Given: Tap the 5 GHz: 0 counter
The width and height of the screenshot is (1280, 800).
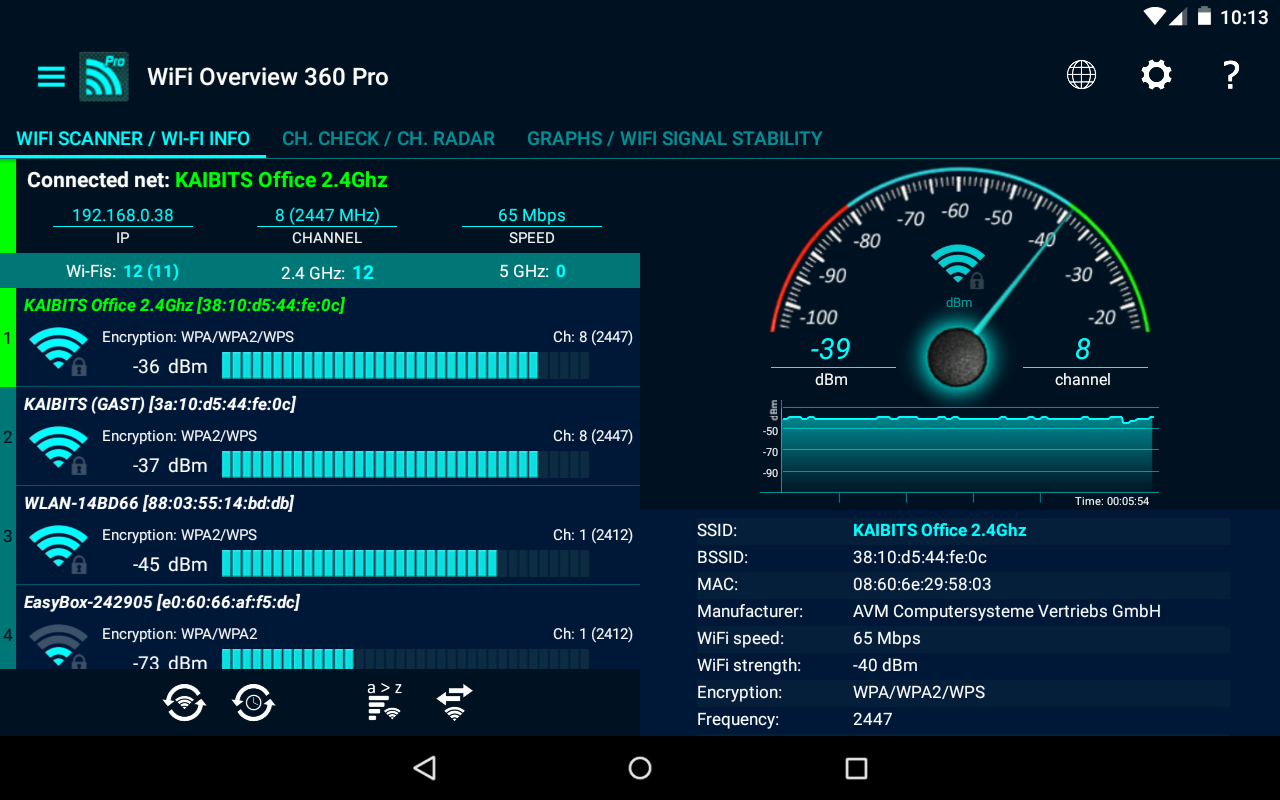Looking at the screenshot, I should pyautogui.click(x=532, y=271).
